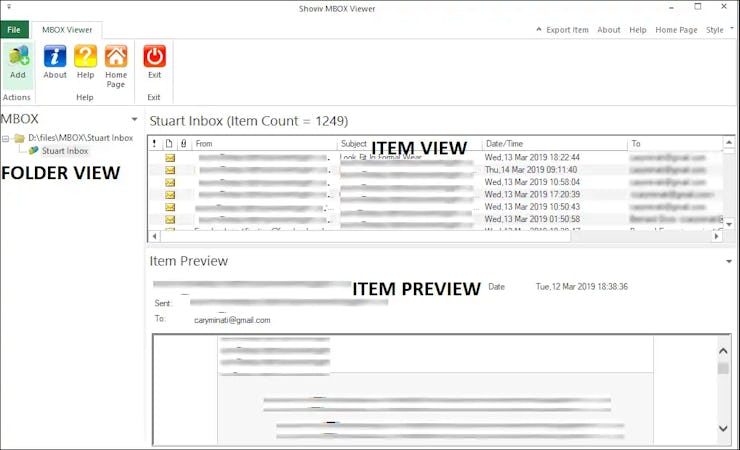Click envelope icon of the 10:58:04 email
The image size is (740, 450).
tap(170, 182)
